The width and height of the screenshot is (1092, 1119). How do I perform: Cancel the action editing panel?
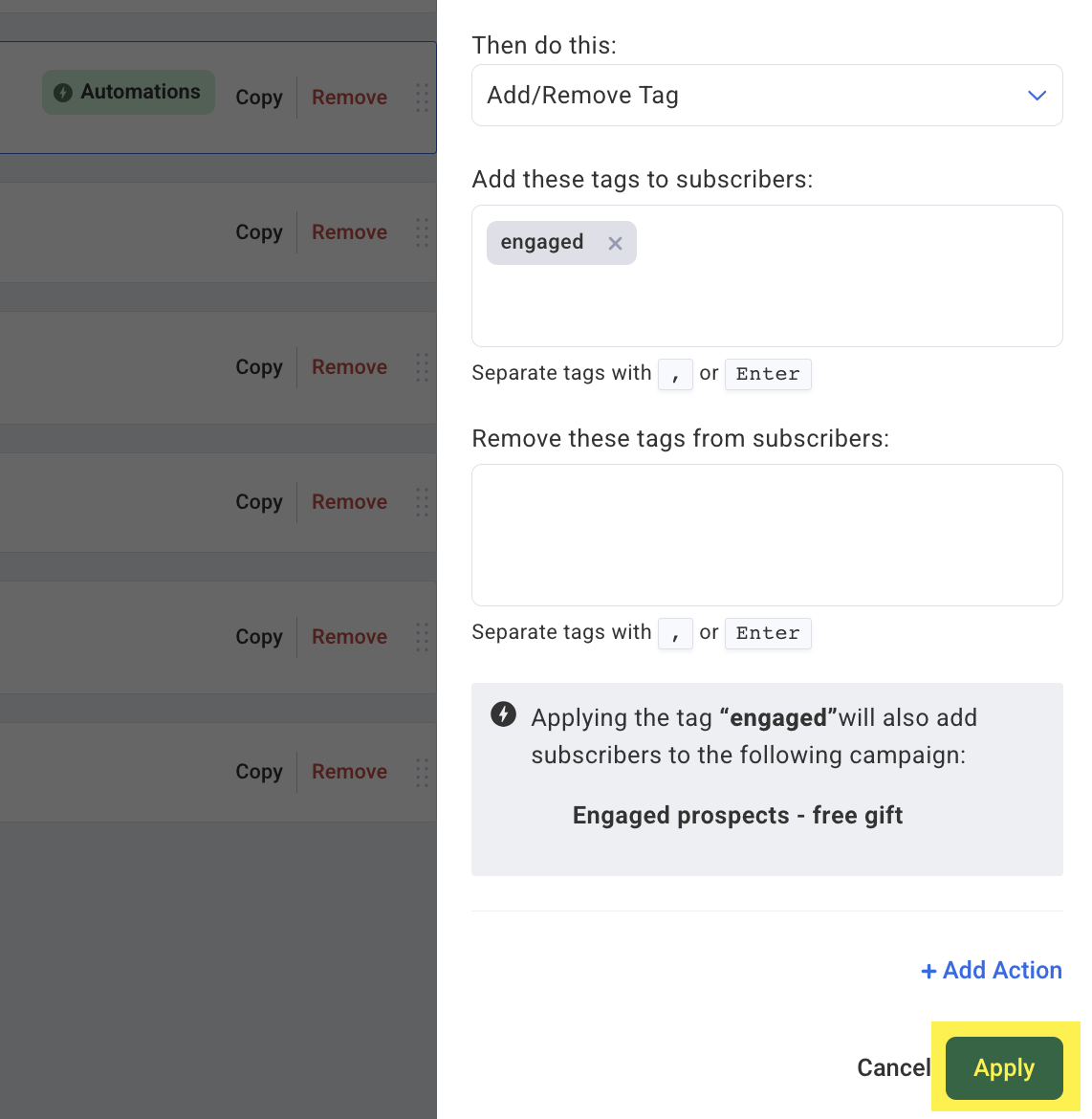coord(893,1067)
